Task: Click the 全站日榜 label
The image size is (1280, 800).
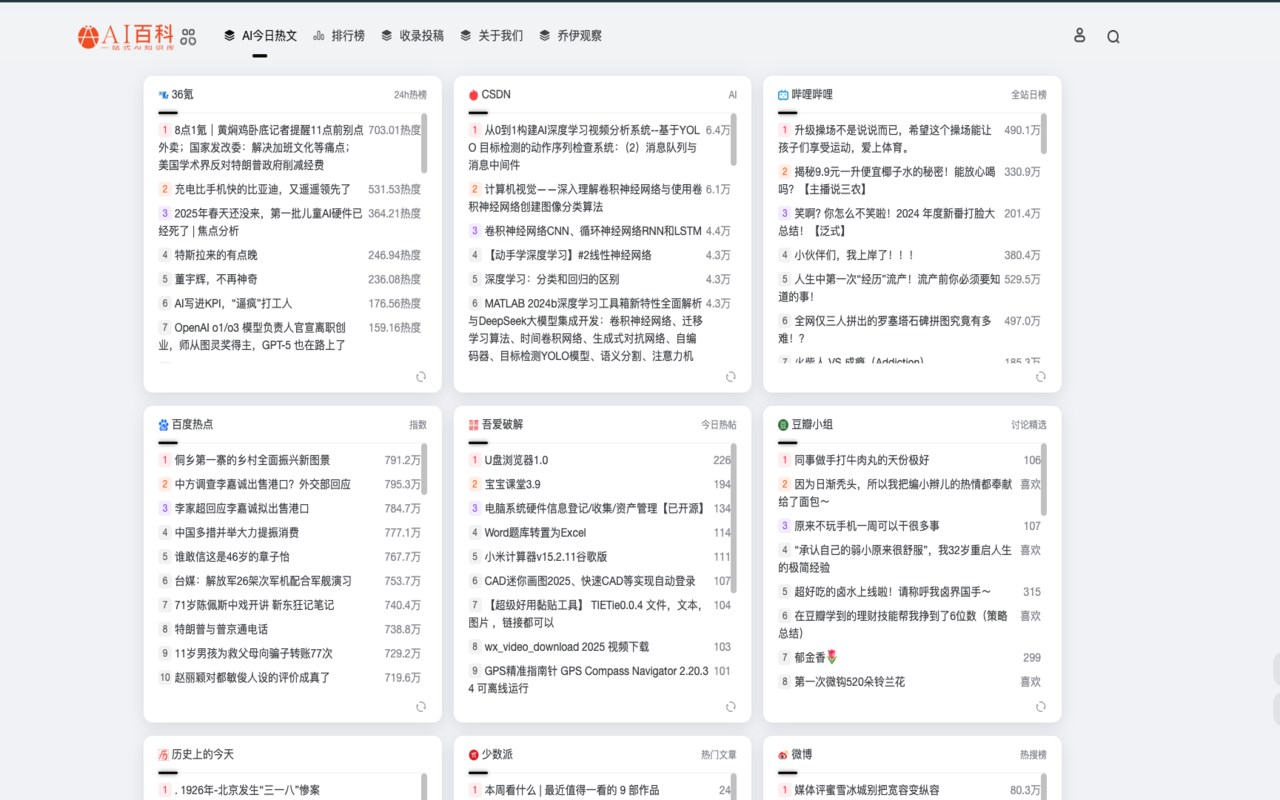Action: point(1029,95)
